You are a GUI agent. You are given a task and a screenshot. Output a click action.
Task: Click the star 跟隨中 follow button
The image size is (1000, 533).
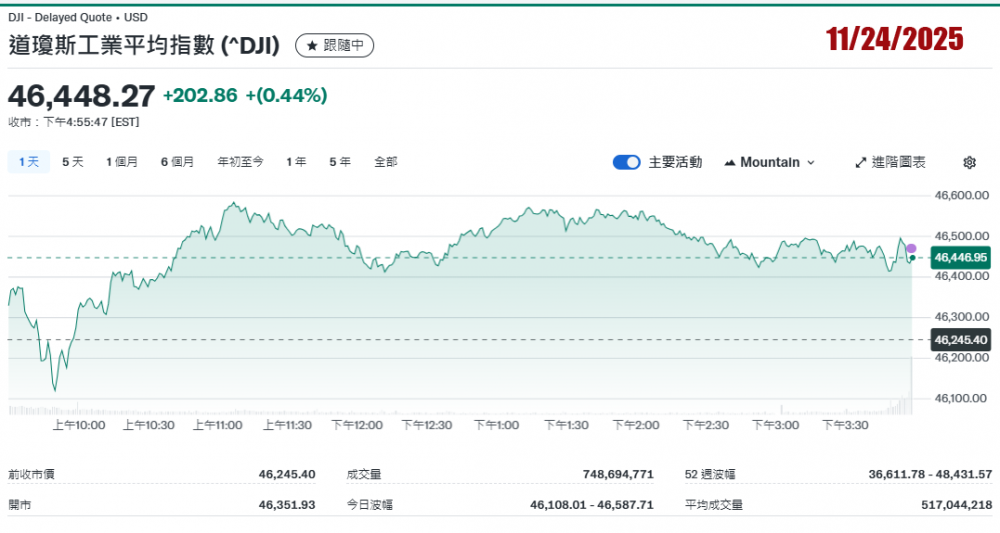pyautogui.click(x=334, y=45)
